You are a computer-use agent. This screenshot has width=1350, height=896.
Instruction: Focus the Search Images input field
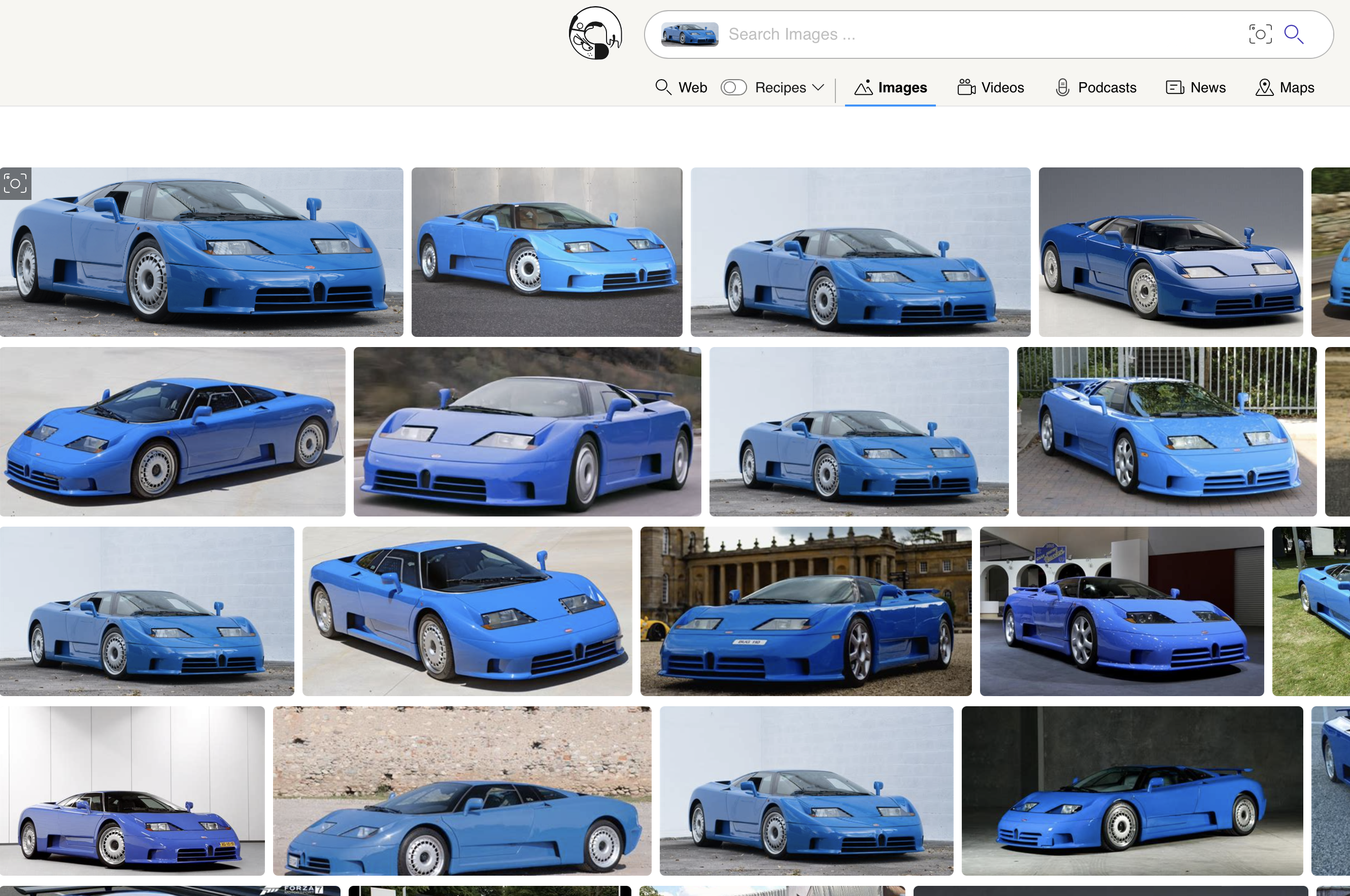pos(983,35)
